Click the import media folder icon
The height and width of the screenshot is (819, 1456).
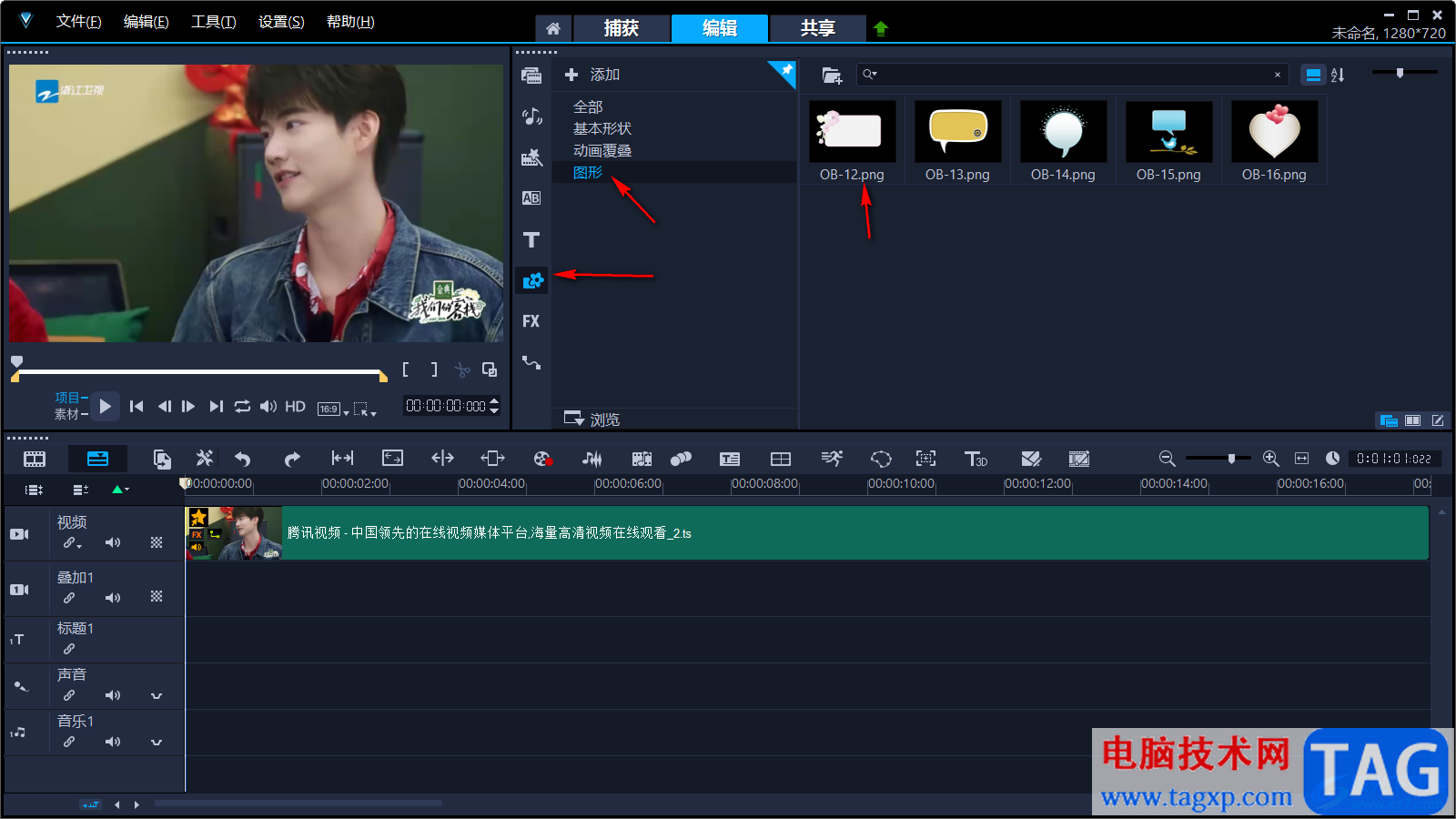pyautogui.click(x=832, y=75)
